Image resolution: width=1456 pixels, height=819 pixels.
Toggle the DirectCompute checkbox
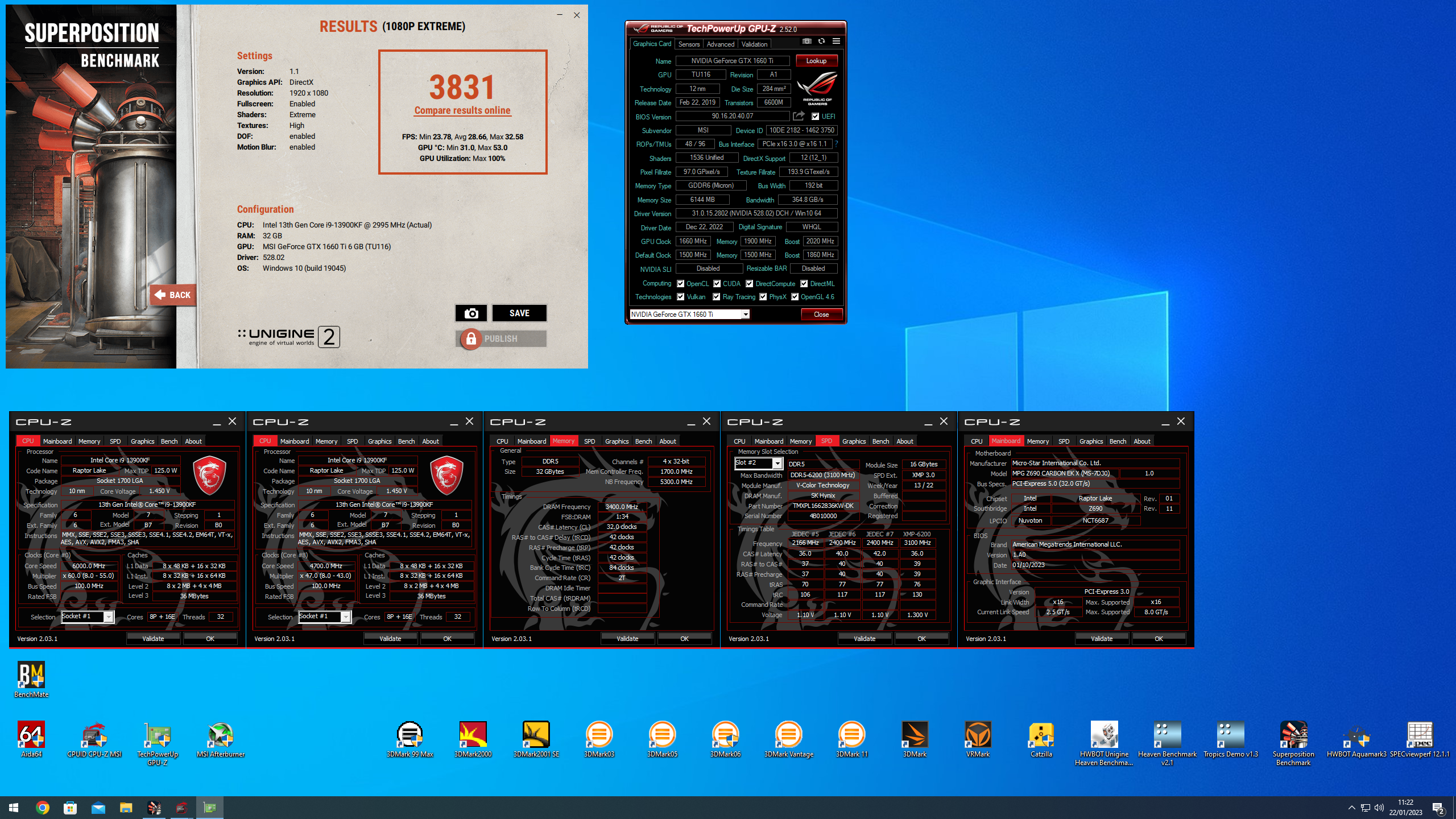(x=750, y=284)
